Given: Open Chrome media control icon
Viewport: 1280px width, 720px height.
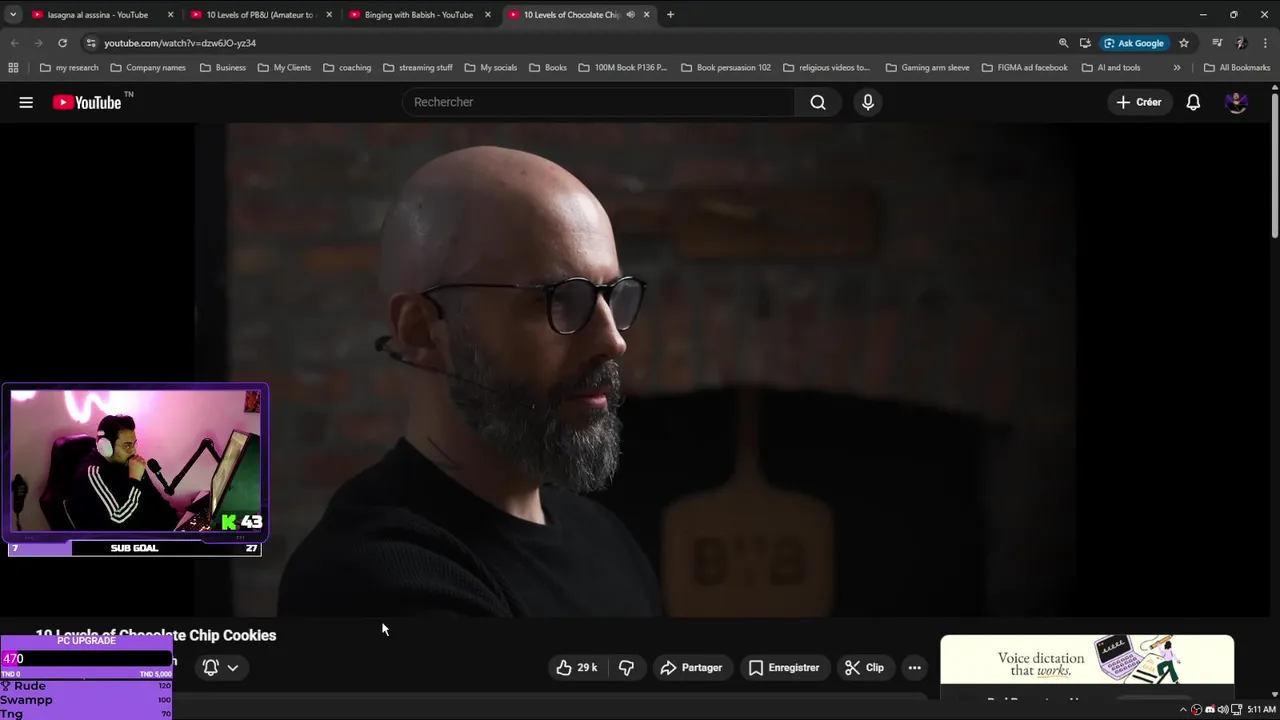Looking at the screenshot, I should [x=1217, y=43].
